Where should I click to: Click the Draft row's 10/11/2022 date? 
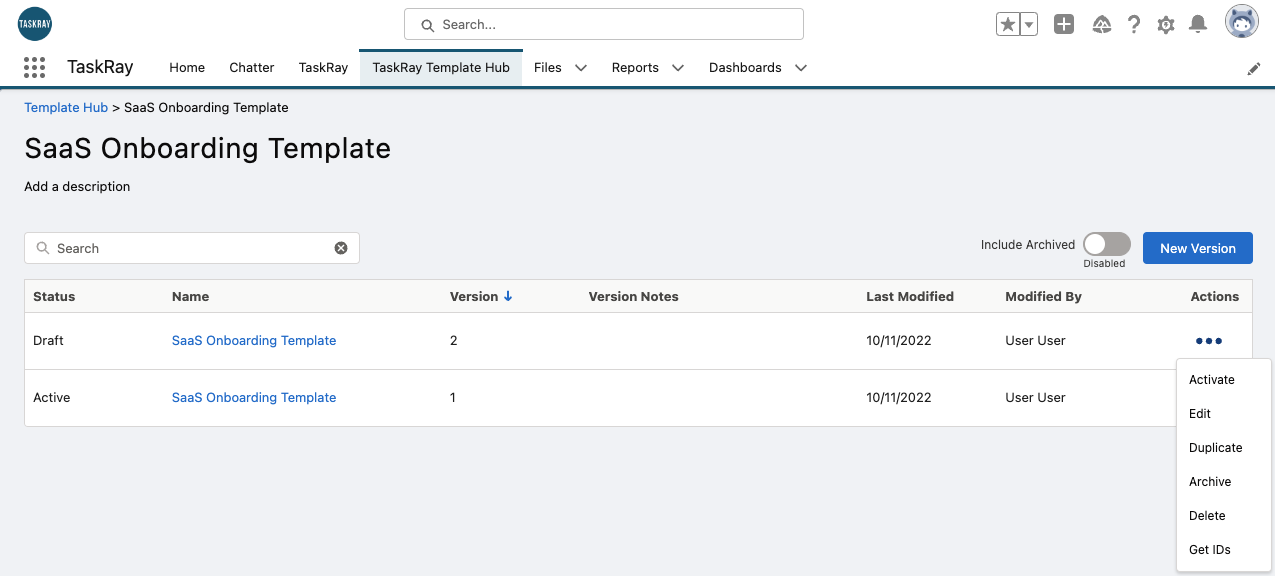899,341
